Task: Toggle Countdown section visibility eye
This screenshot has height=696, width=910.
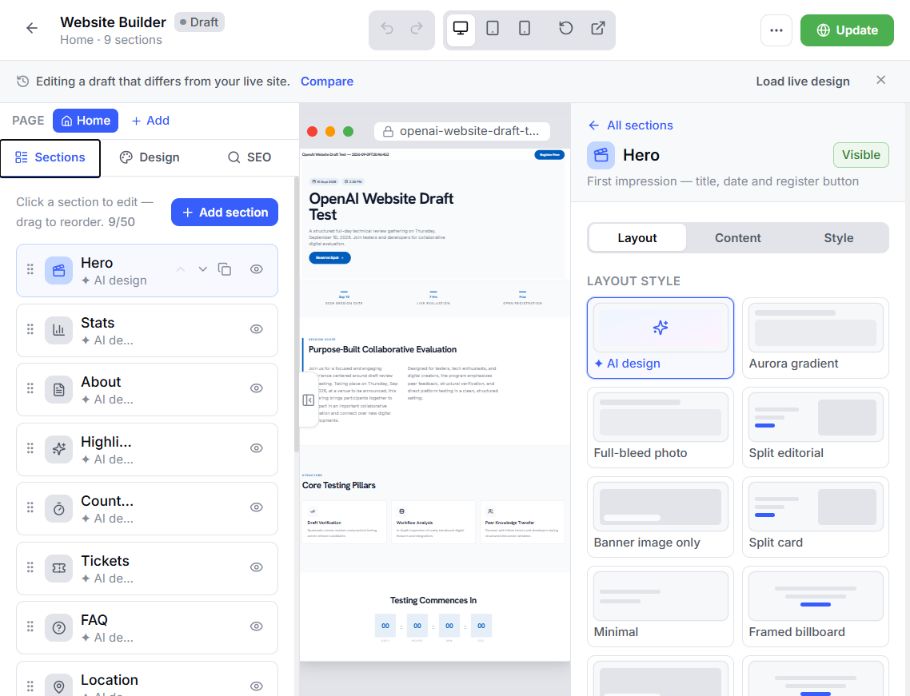Action: 257,507
